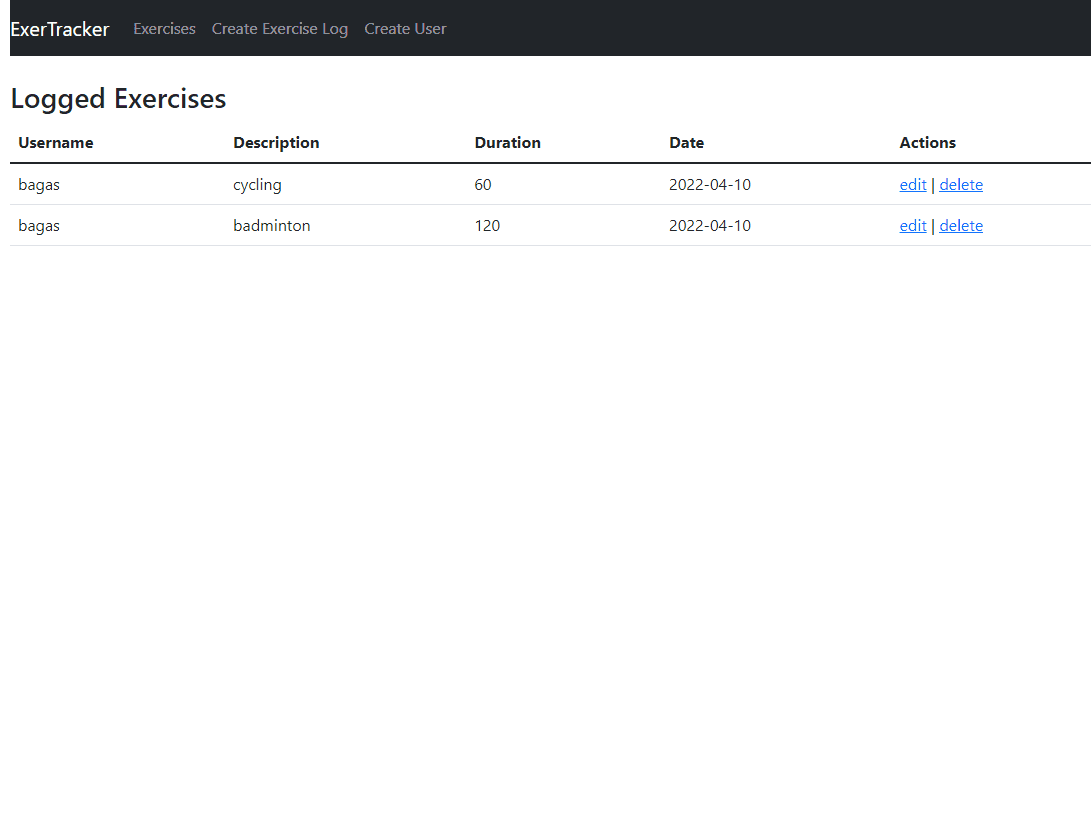Open the Create User page
This screenshot has height=818, width=1091.
pyautogui.click(x=405, y=29)
